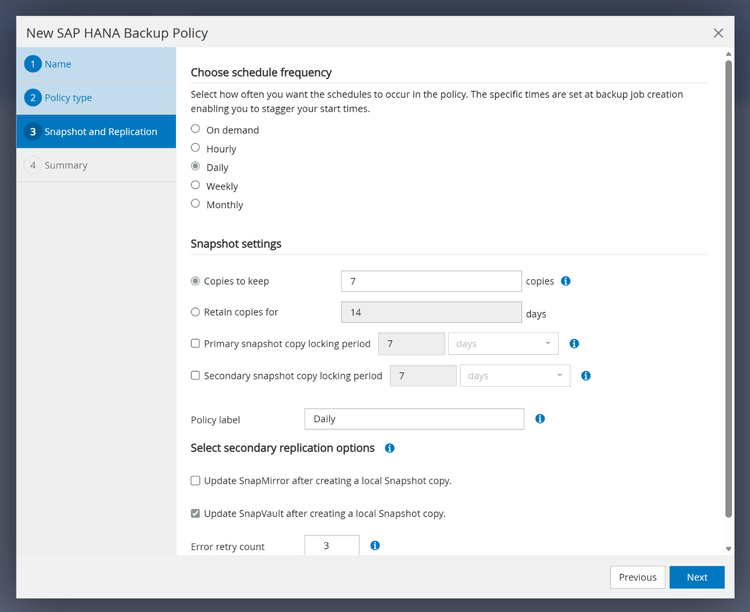Click info icon beside secondary replication options heading
This screenshot has width=750, height=612.
point(390,448)
